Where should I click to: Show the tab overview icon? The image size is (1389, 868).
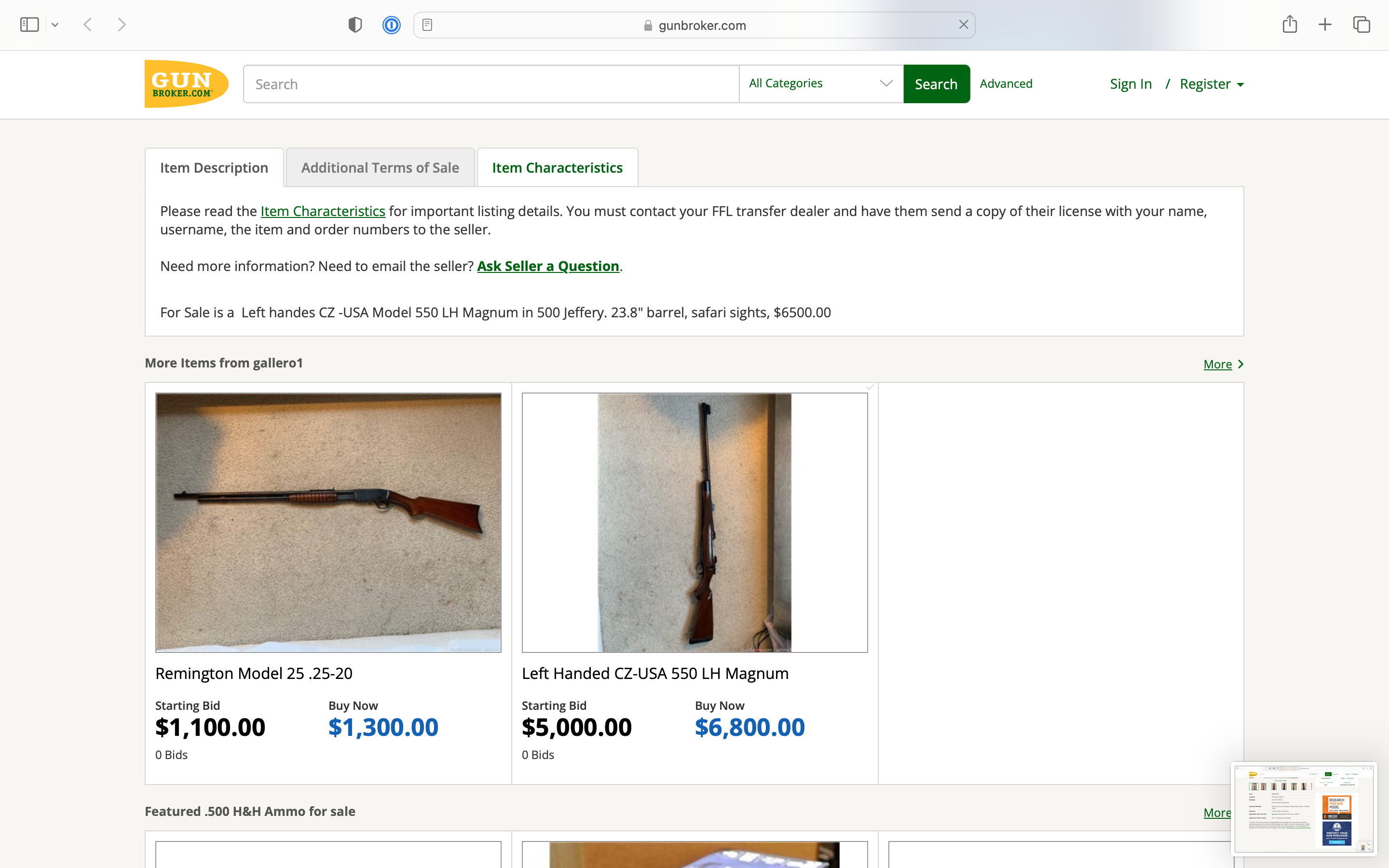(x=1362, y=25)
